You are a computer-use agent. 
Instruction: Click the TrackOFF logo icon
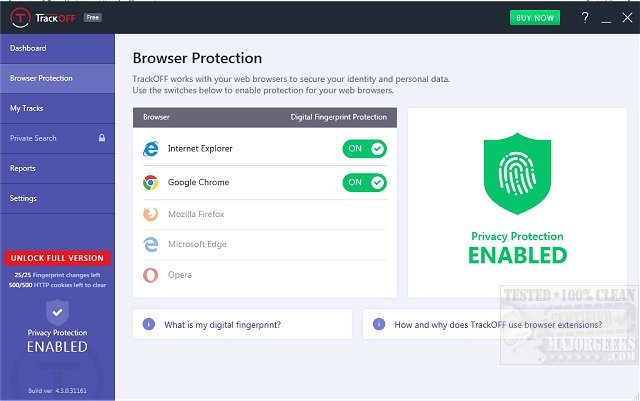point(20,18)
